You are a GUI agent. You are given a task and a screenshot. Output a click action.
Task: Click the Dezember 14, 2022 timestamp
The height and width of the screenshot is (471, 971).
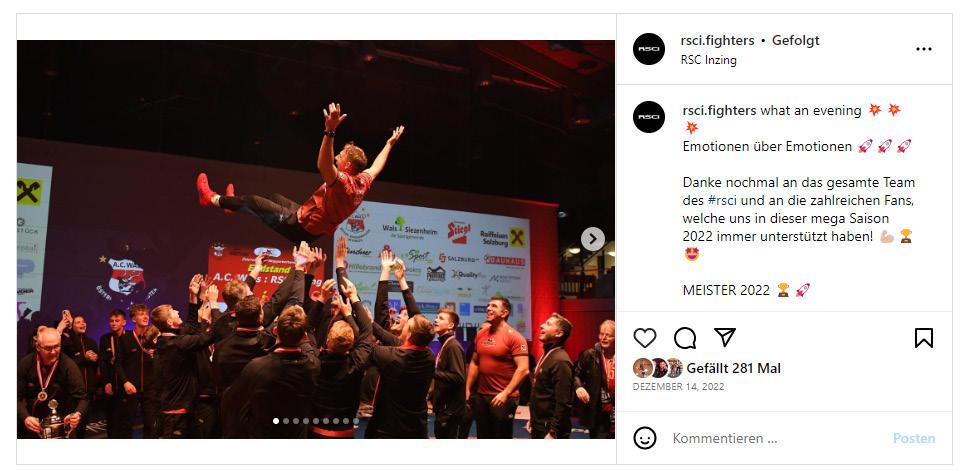click(x=678, y=387)
